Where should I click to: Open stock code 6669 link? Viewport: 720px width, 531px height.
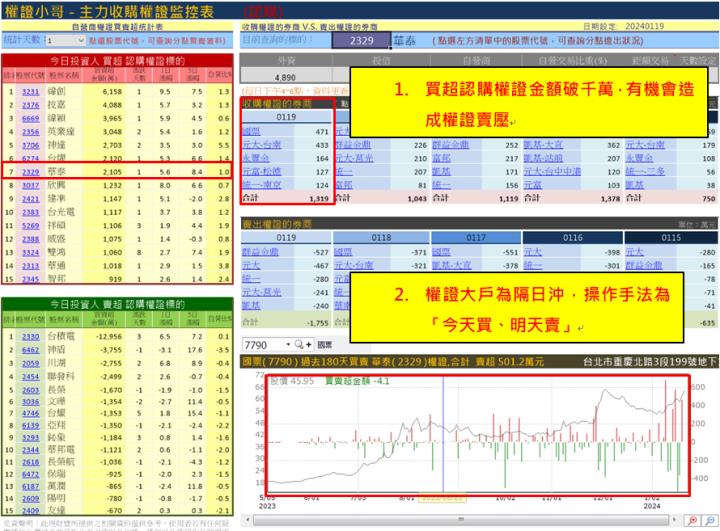tap(31, 119)
